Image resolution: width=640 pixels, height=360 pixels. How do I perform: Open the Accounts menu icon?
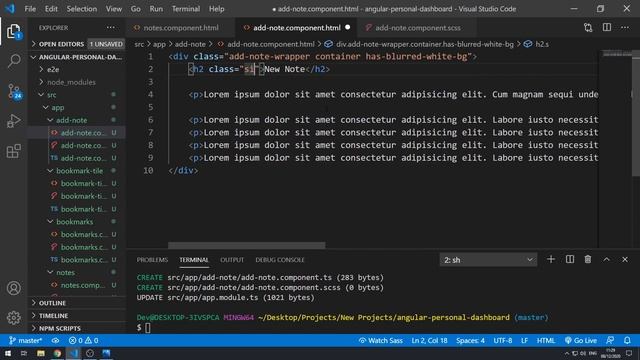[x=13, y=288]
